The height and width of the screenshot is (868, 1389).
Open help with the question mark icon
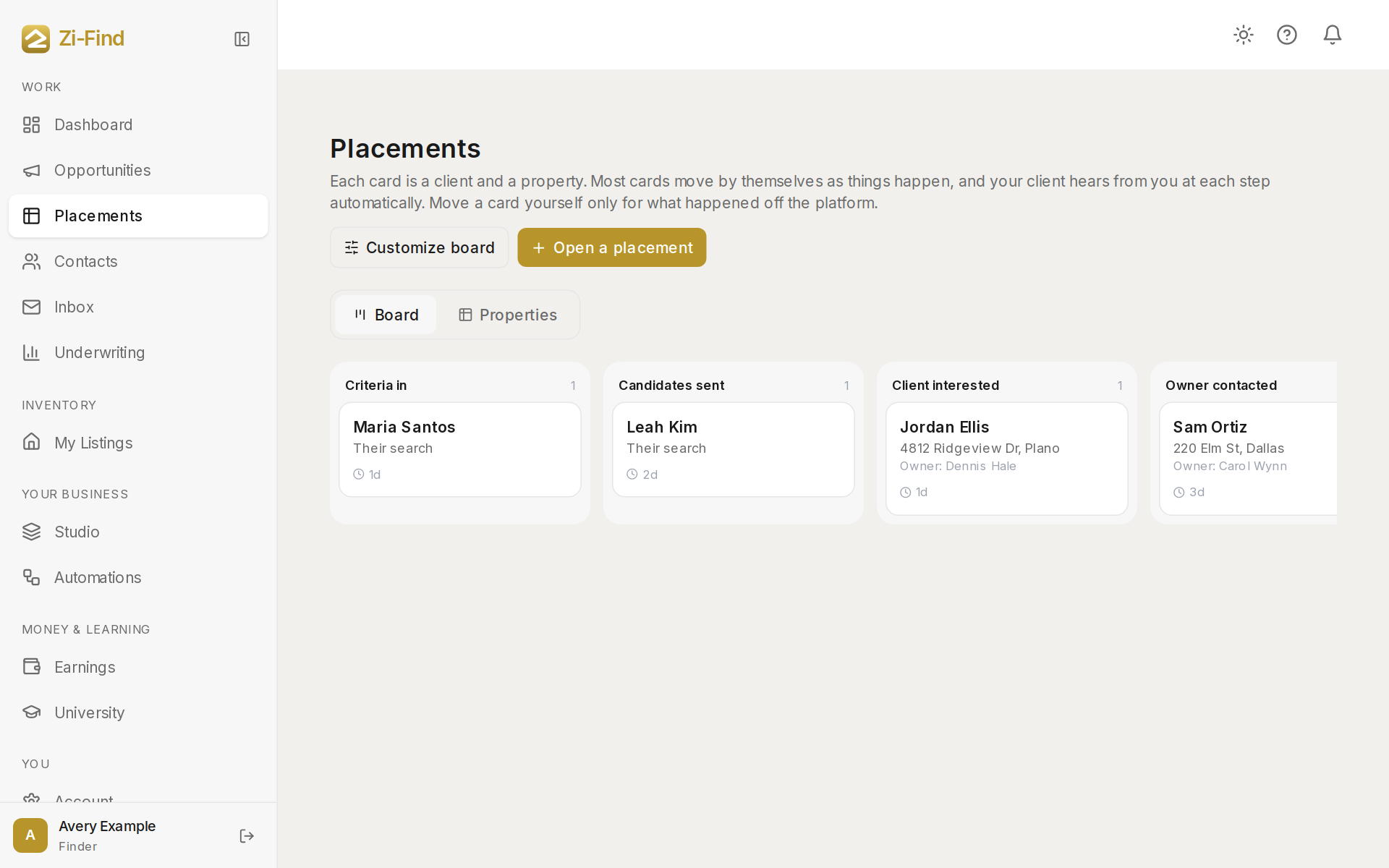(x=1287, y=35)
